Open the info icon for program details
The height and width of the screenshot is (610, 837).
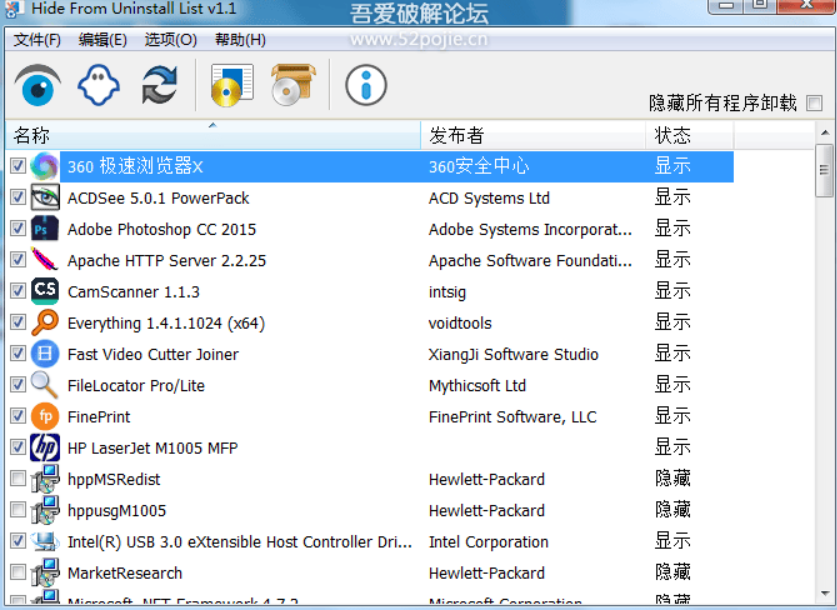point(366,86)
